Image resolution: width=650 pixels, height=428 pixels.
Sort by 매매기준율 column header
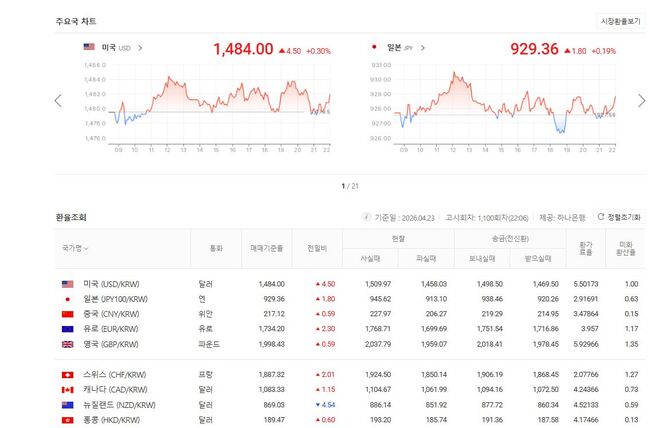[x=265, y=248]
